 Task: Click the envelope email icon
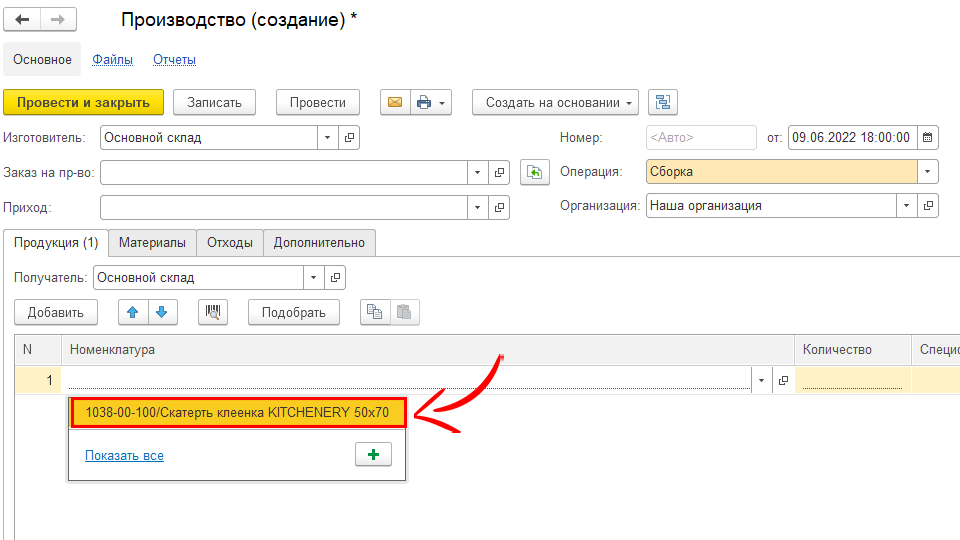[394, 102]
